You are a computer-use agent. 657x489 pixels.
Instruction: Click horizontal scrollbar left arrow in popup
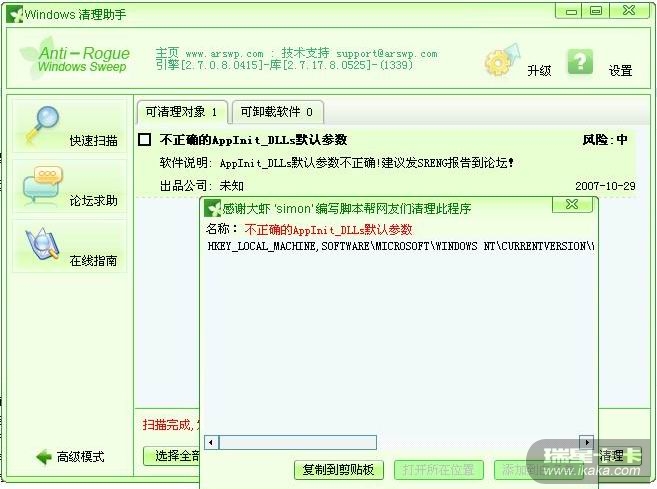point(211,442)
